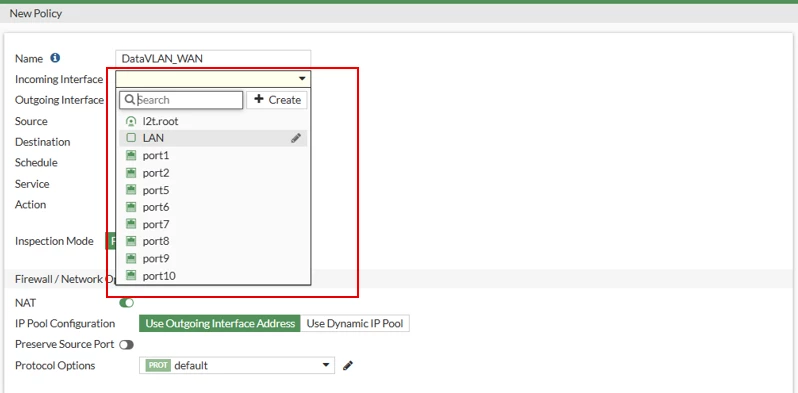
Task: Click the port5 interface icon
Action: pos(131,190)
